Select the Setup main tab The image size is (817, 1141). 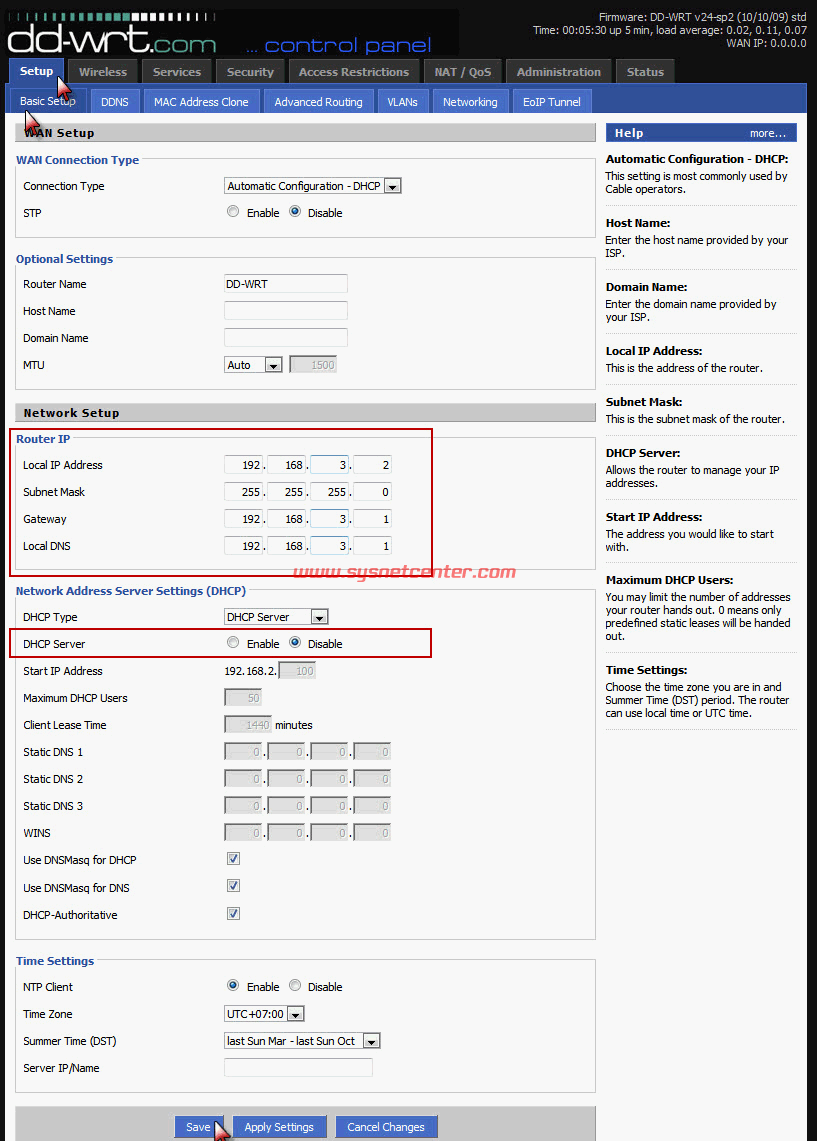coord(36,71)
